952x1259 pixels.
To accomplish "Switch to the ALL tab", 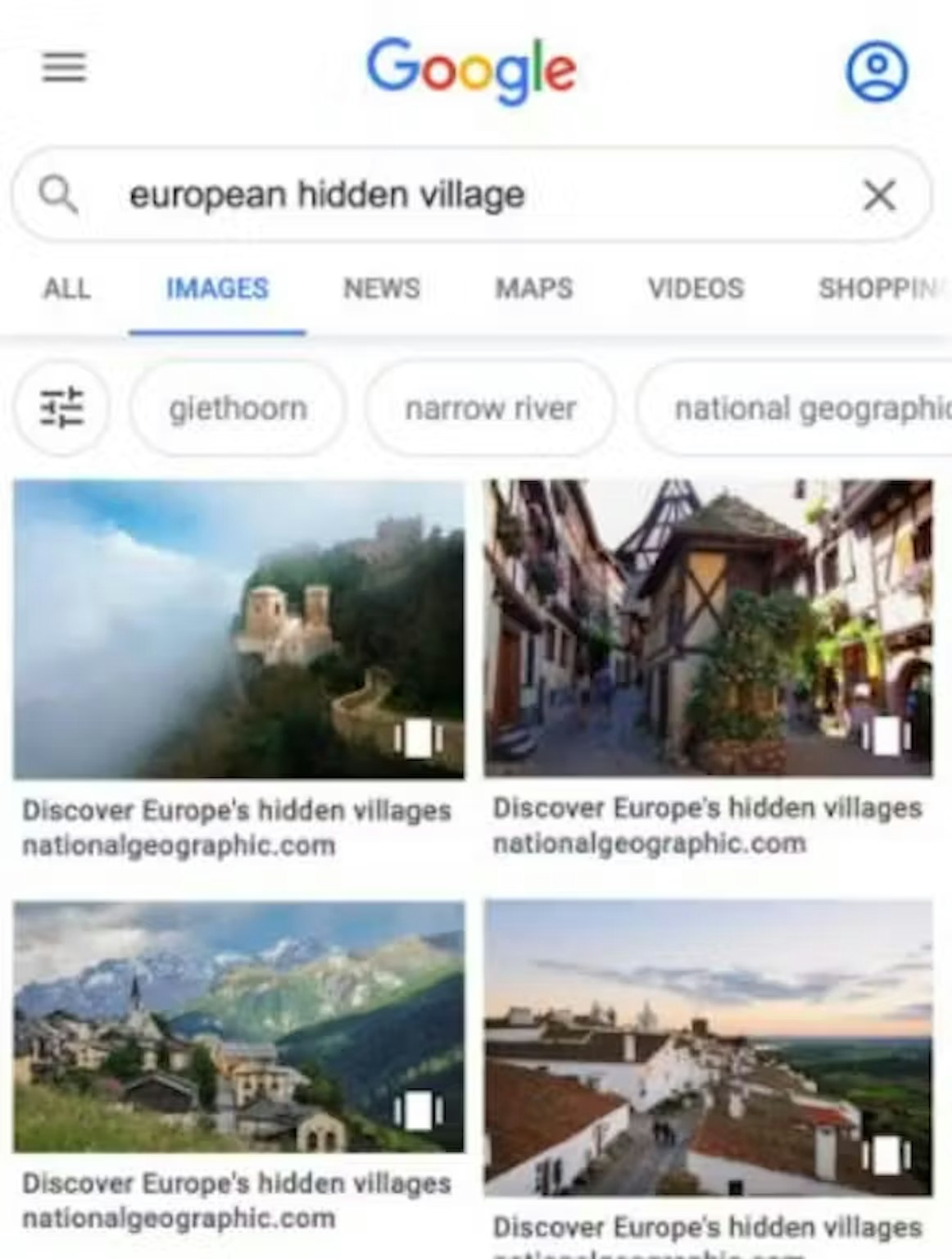I will point(66,289).
